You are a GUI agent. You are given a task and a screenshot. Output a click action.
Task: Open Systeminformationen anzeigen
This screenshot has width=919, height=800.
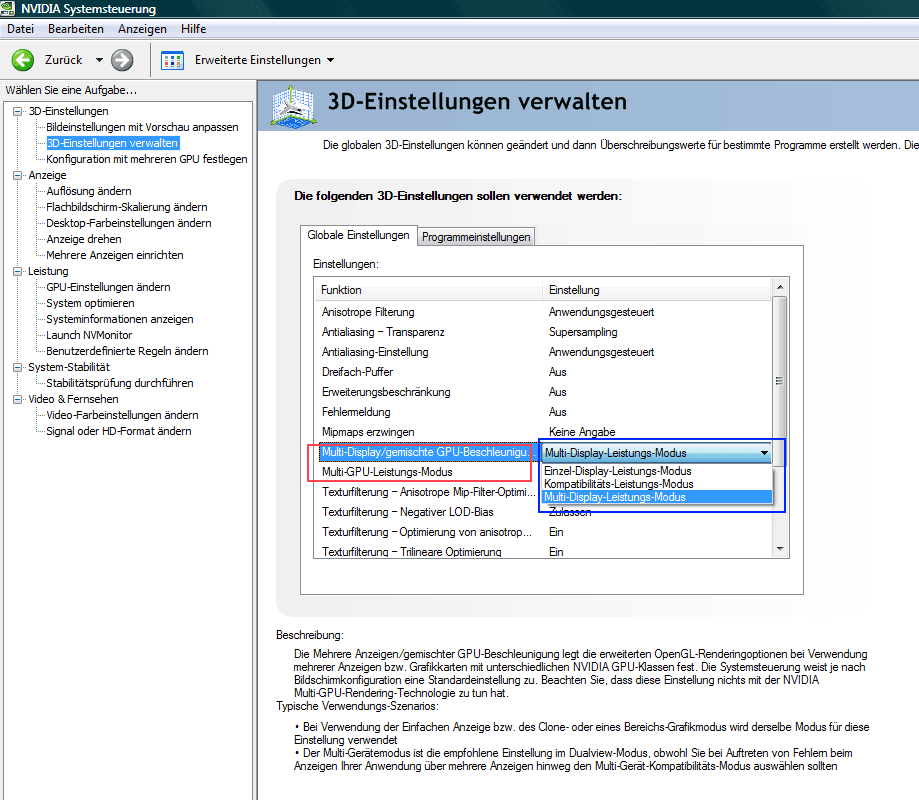click(x=120, y=319)
